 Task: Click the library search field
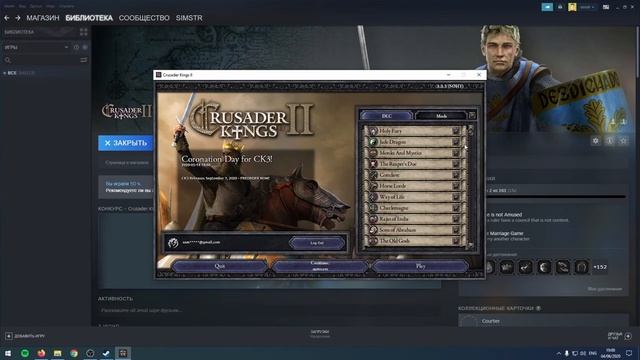tap(41, 60)
